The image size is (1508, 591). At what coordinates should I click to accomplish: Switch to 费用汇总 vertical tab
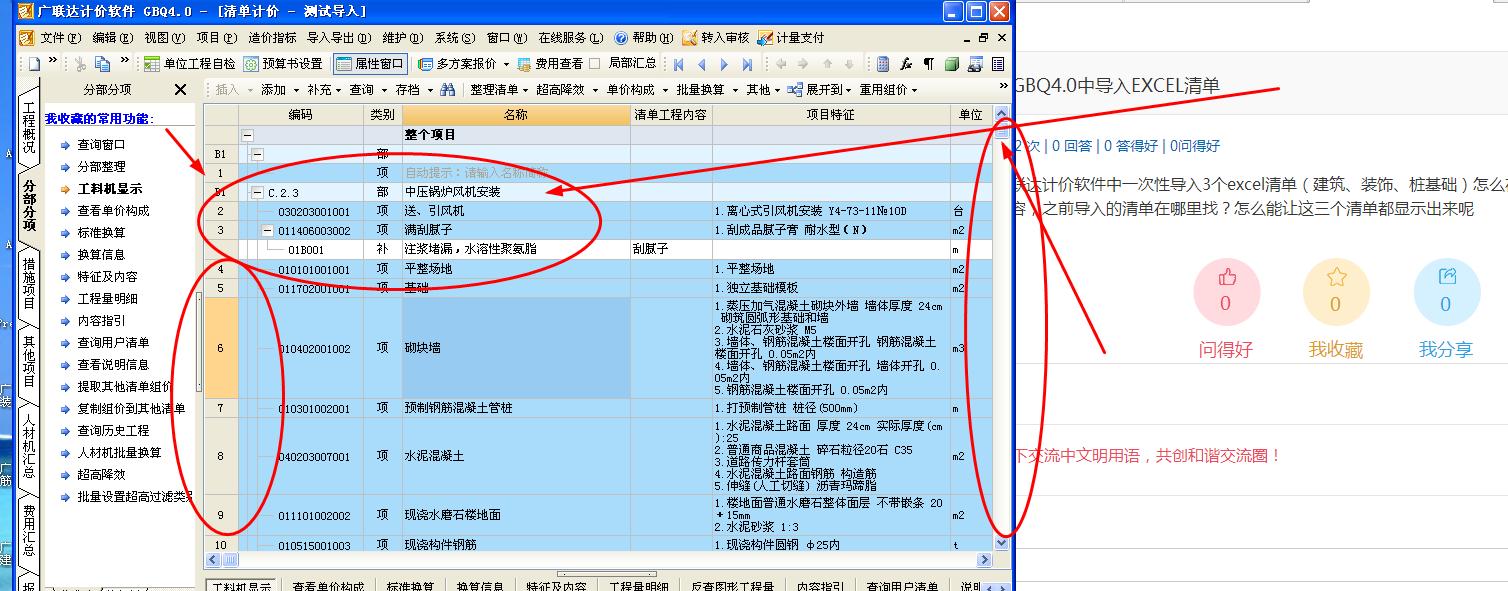(29, 529)
